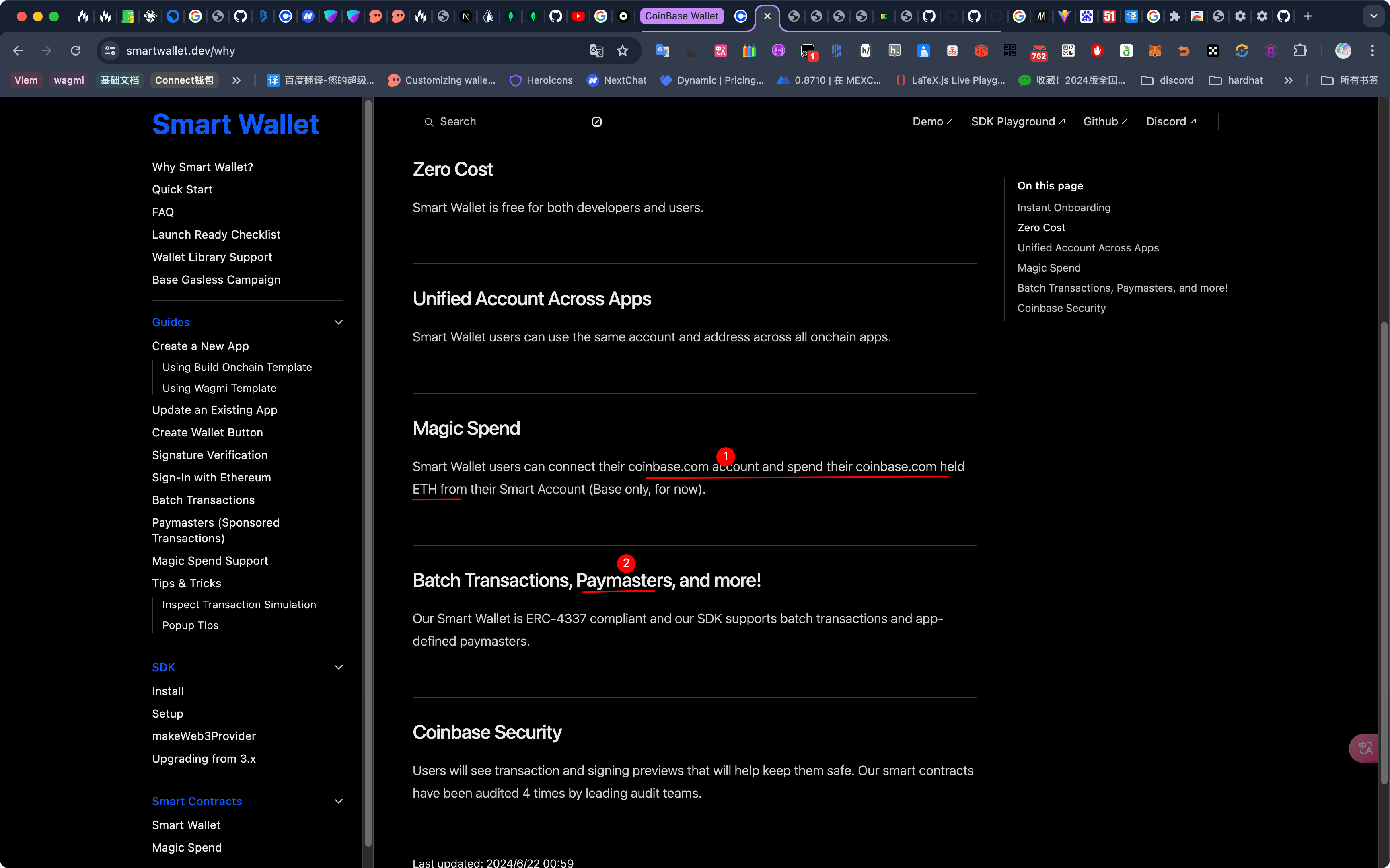Open the Demo external link
Screen dimensions: 1390x868
pyautogui.click(x=933, y=122)
